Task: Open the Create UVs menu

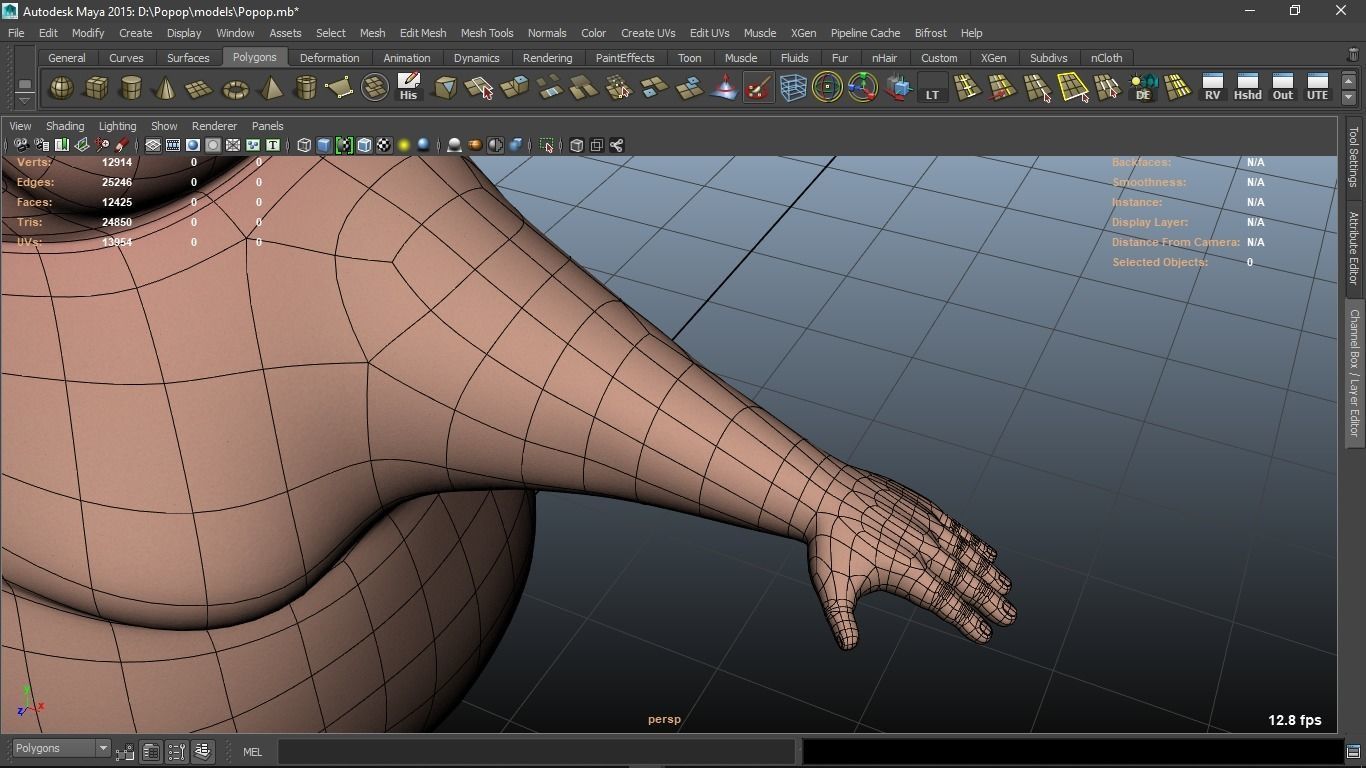Action: (x=648, y=33)
